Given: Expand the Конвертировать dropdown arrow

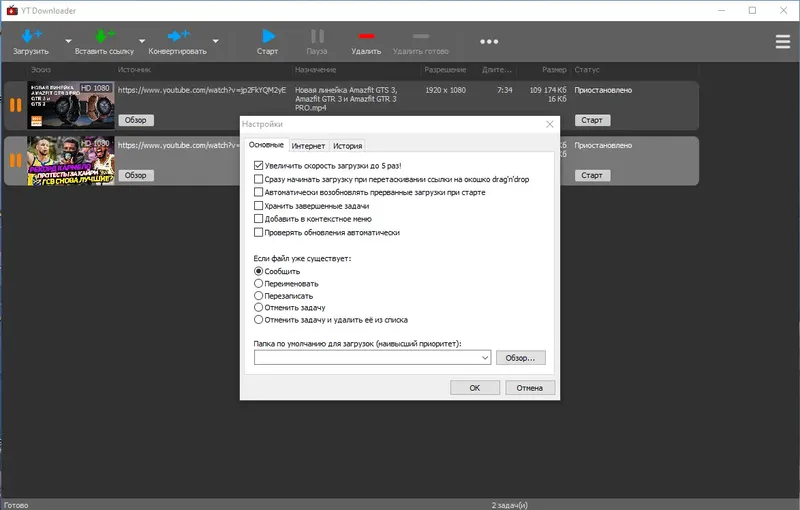Looking at the screenshot, I should 215,41.
